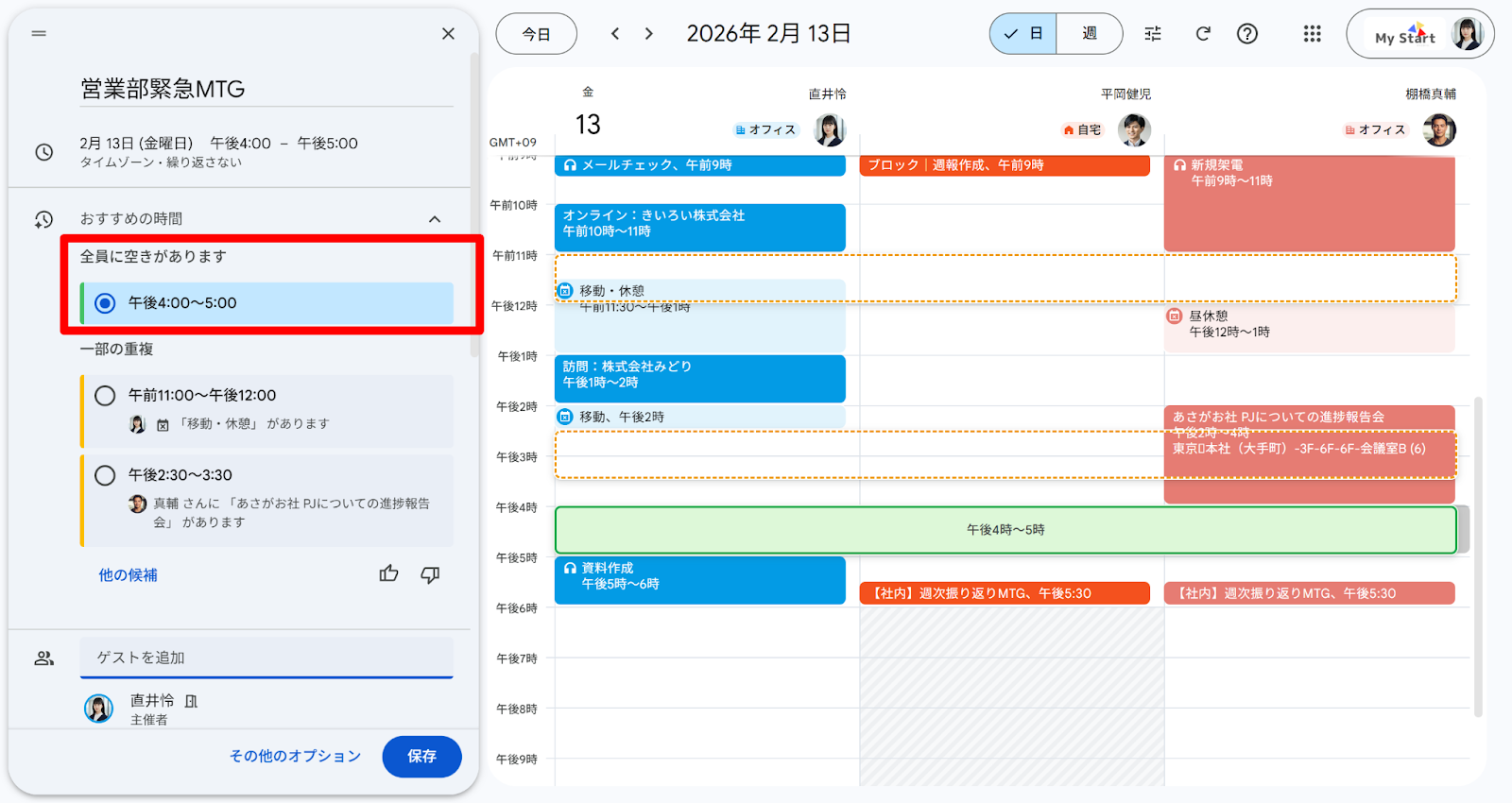The height and width of the screenshot is (803, 1512).
Task: Click the 保存 button
Action: click(421, 756)
